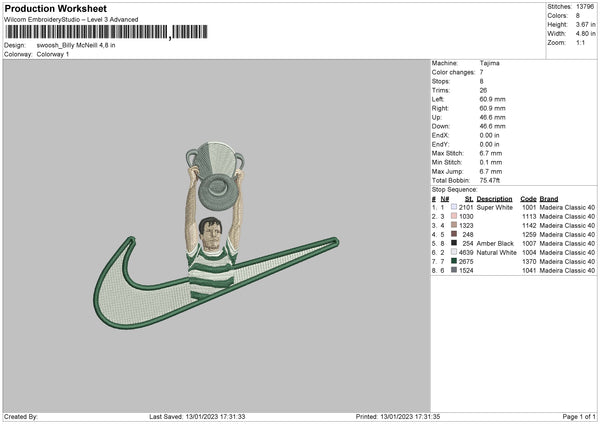Click the 'EndY:' label

440,144
